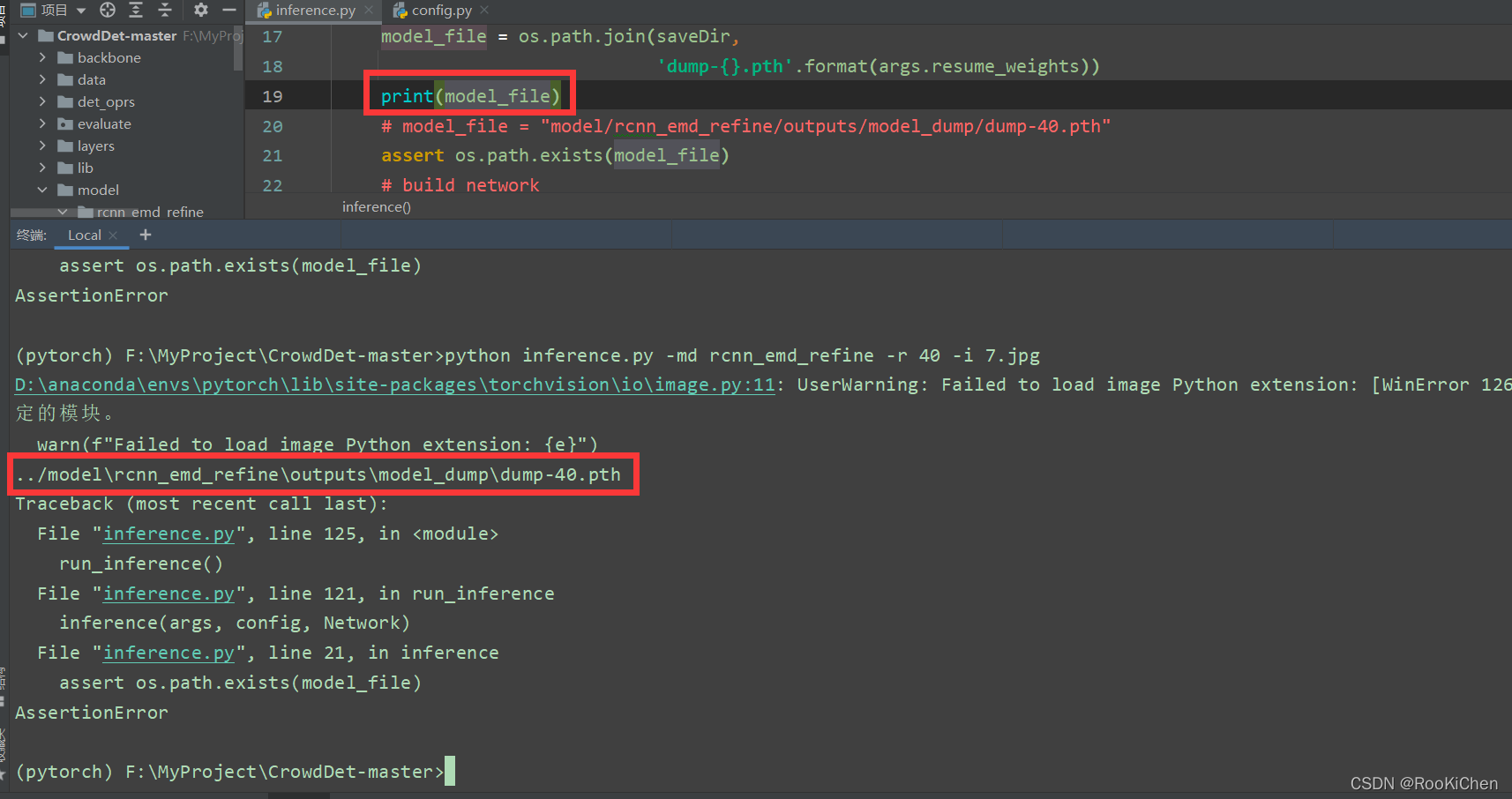This screenshot has height=799, width=1512.
Task: Switch to the inference.py editor tab
Action: click(315, 11)
